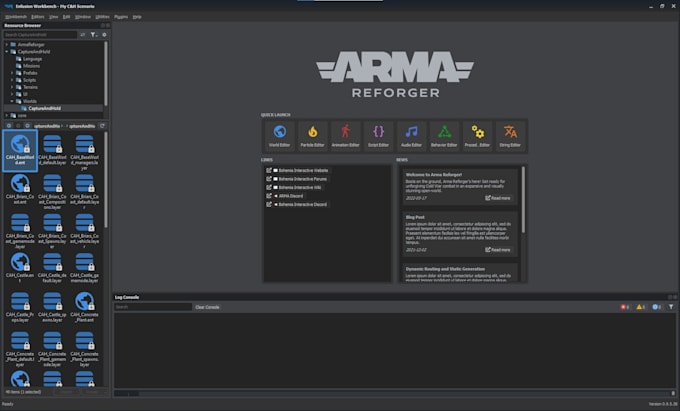Select CAH_Briars_Coast_Spawns.layer file

point(52,231)
